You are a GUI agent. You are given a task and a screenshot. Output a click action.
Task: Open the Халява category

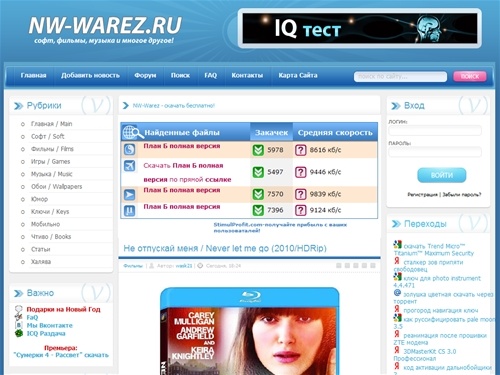tap(41, 262)
